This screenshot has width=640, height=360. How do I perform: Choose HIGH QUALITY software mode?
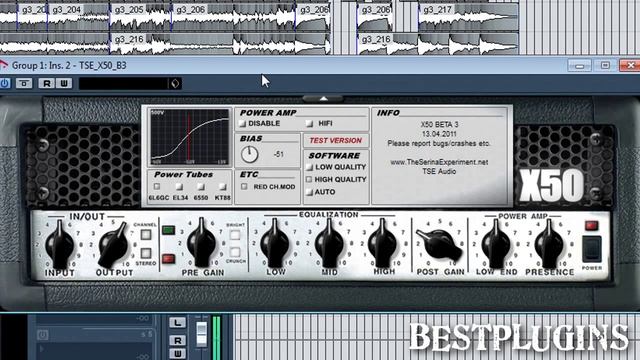pyautogui.click(x=309, y=179)
